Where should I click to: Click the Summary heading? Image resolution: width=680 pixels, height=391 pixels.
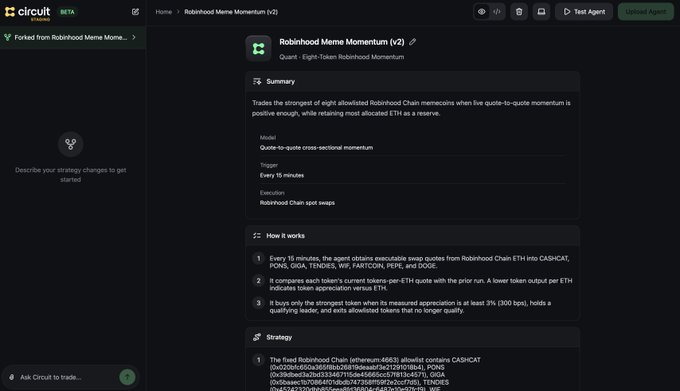[281, 81]
